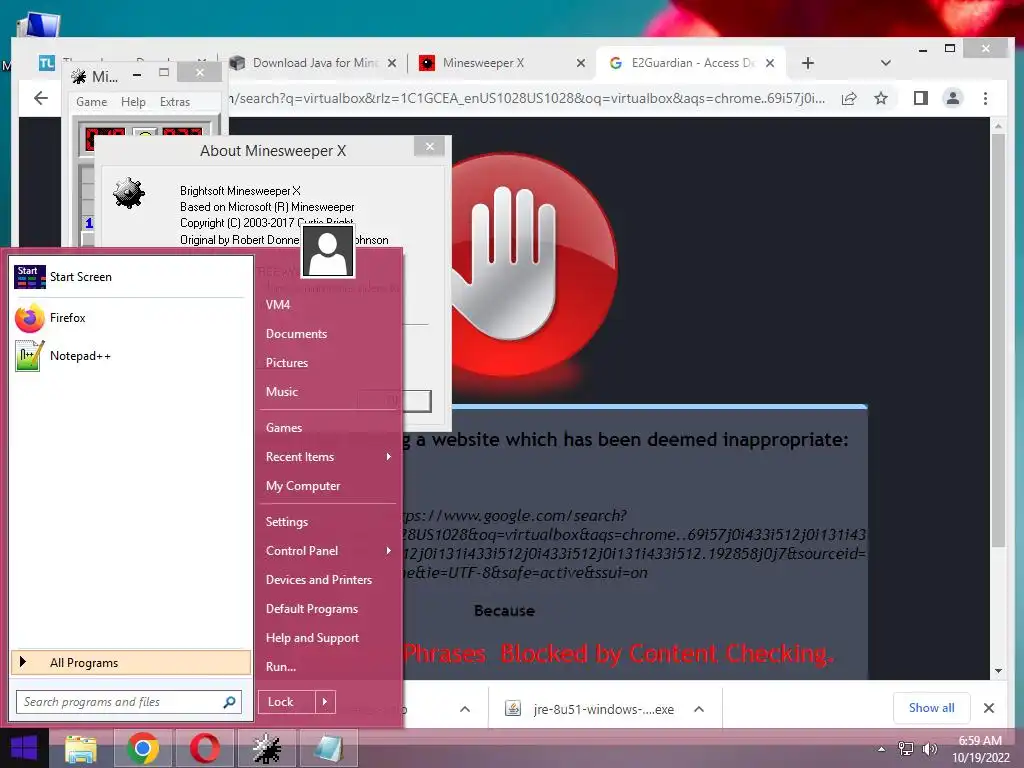The width and height of the screenshot is (1024, 768).
Task: Switch to the E2Guardian tab
Action: [x=689, y=63]
